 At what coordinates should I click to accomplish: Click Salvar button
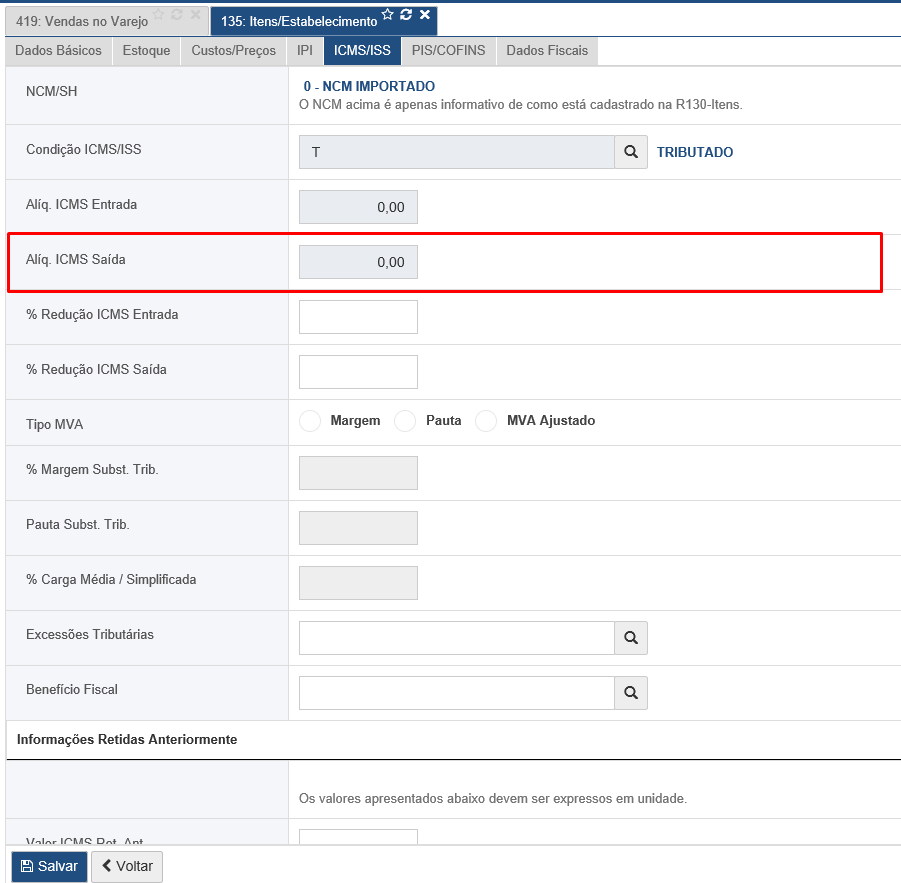coord(49,866)
